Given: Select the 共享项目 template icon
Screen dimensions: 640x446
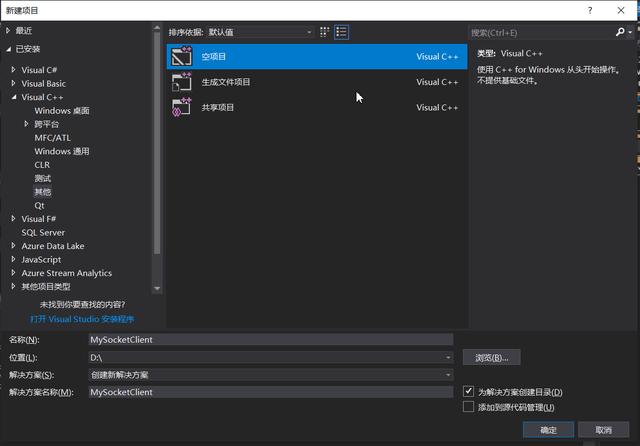Looking at the screenshot, I should pyautogui.click(x=181, y=107).
